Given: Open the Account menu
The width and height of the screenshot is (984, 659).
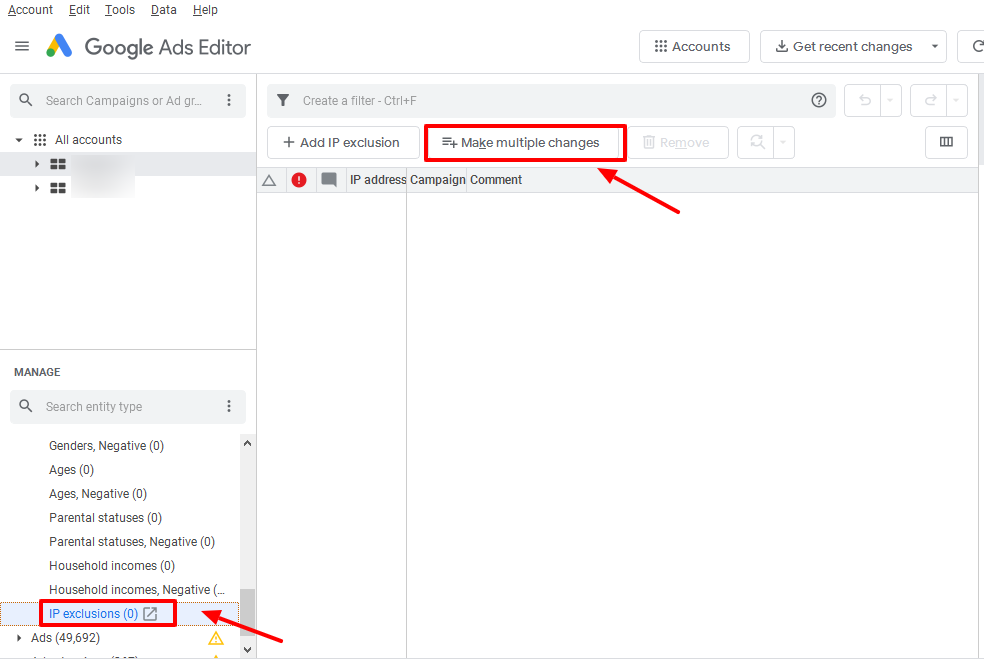Looking at the screenshot, I should [x=30, y=10].
